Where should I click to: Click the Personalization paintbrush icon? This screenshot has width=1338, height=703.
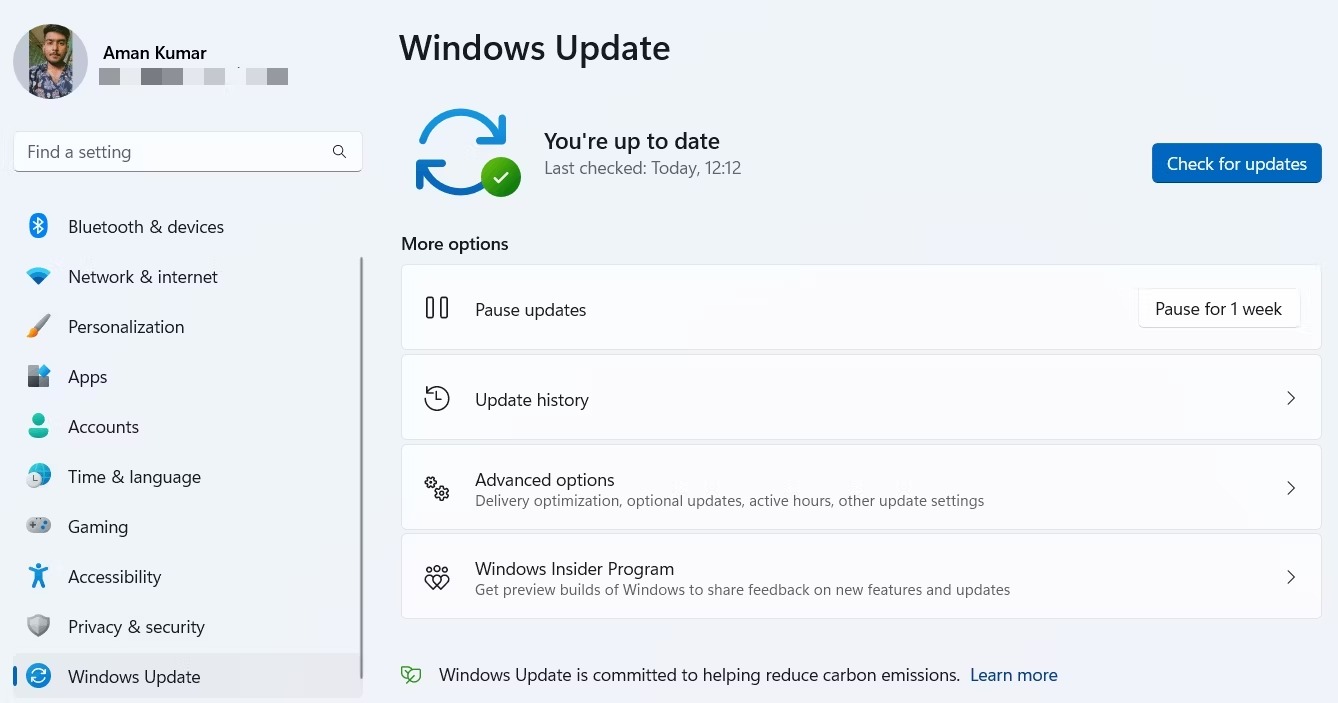(38, 326)
